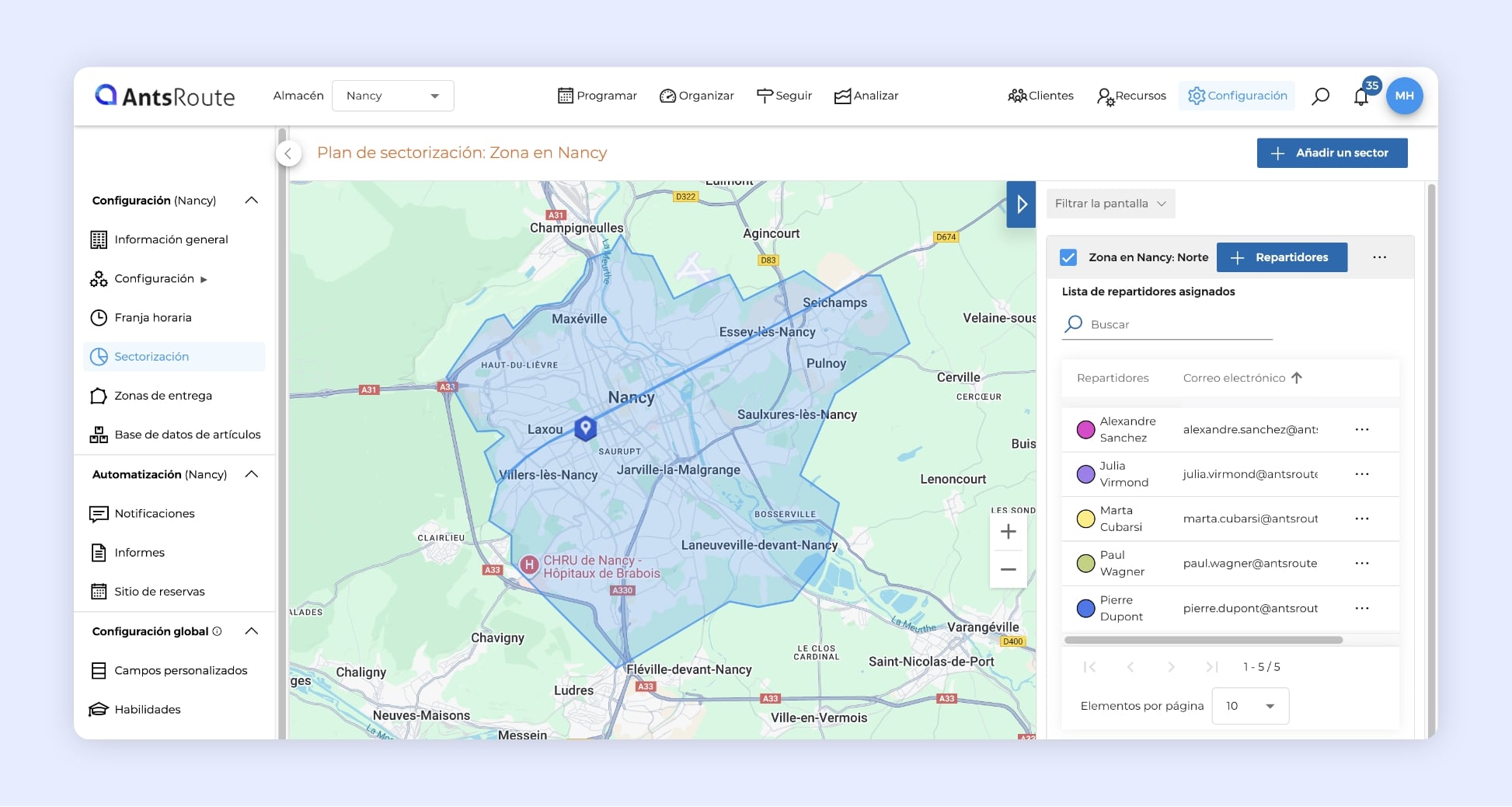Toggle the Franja horaria sidebar entry

(153, 317)
